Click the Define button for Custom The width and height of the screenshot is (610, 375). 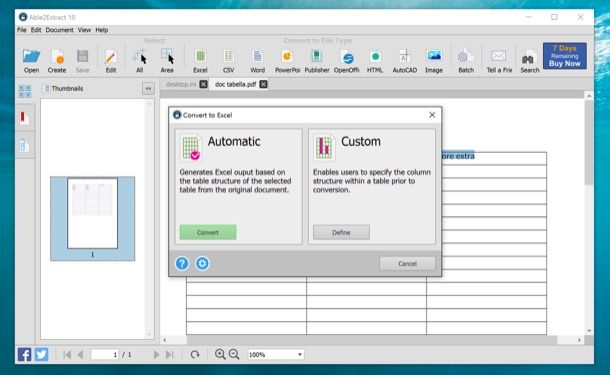tap(341, 232)
